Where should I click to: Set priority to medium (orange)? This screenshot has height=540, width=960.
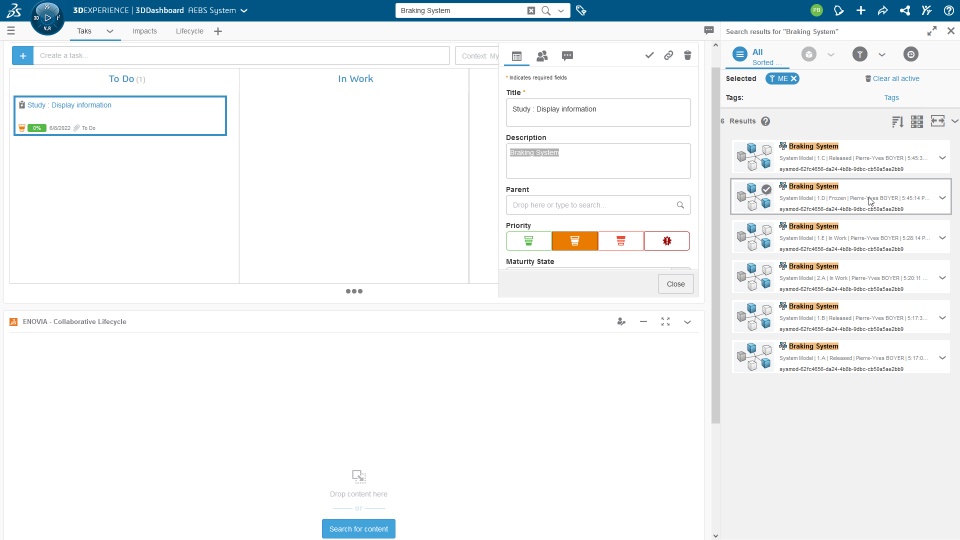[x=575, y=241]
